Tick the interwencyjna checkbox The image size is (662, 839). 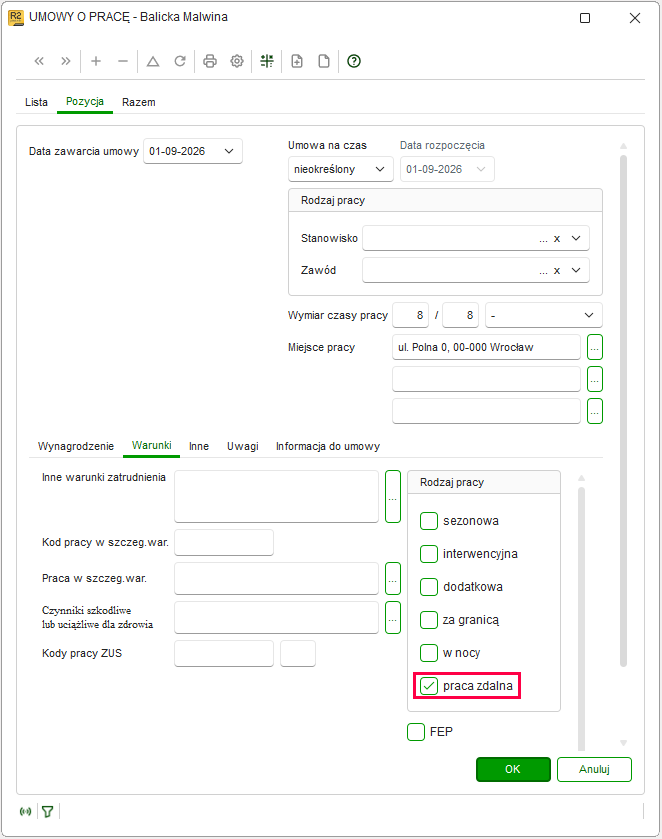(429, 554)
